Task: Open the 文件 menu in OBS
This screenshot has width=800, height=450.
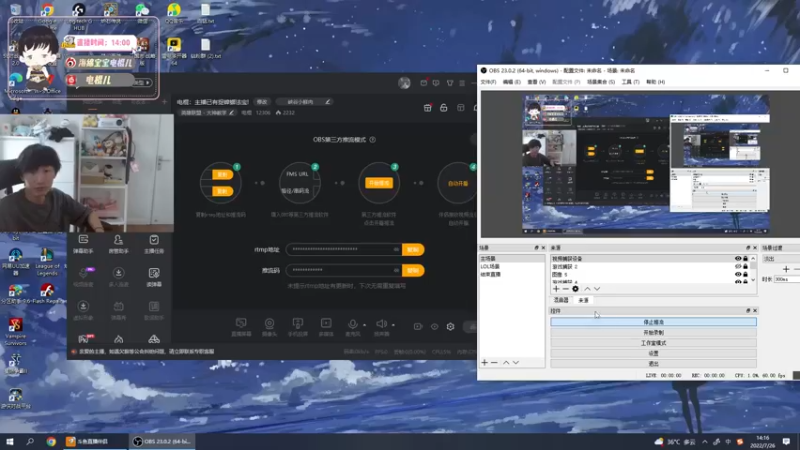Action: coord(488,82)
